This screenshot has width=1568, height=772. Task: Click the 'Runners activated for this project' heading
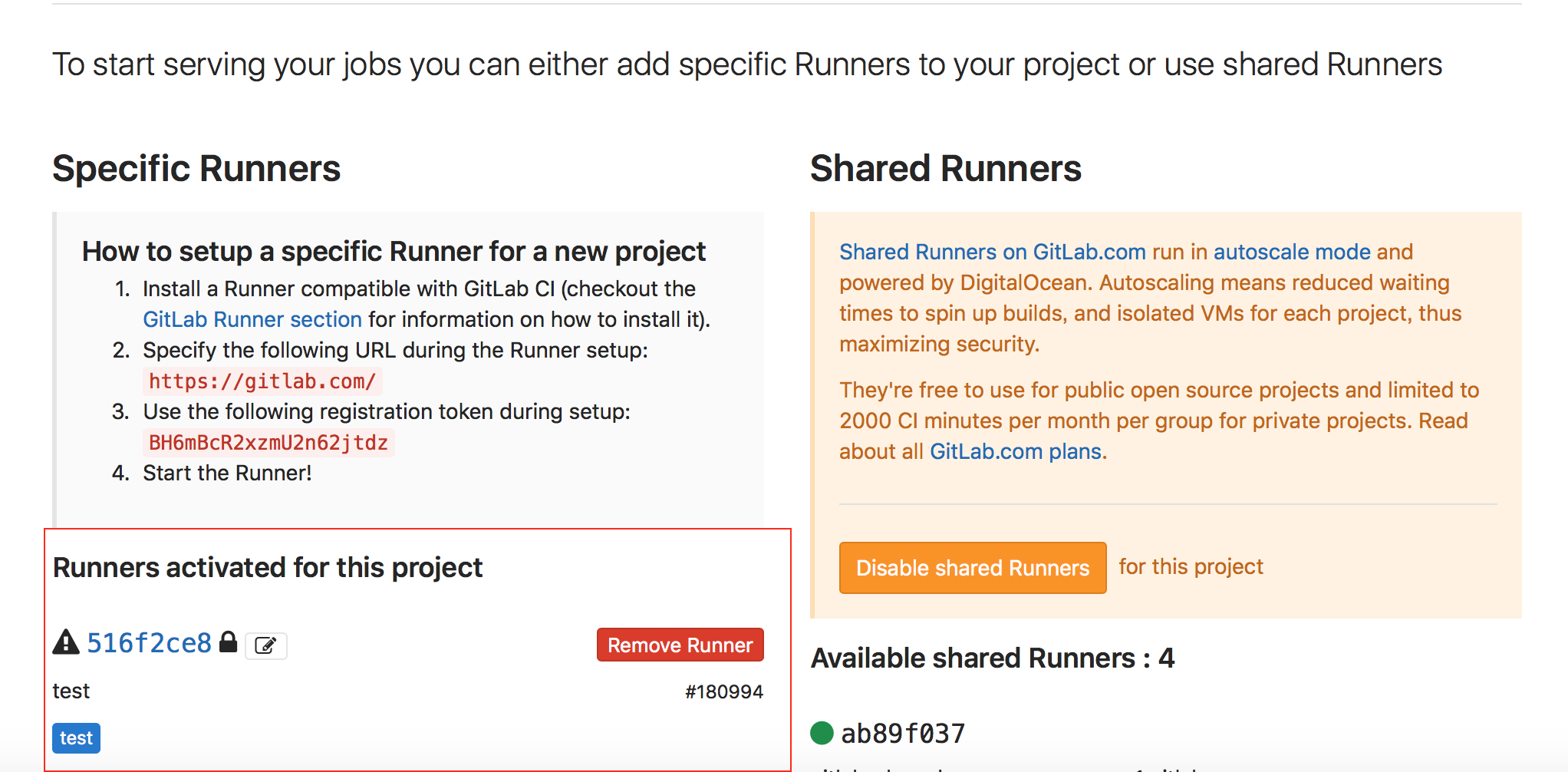tap(268, 568)
